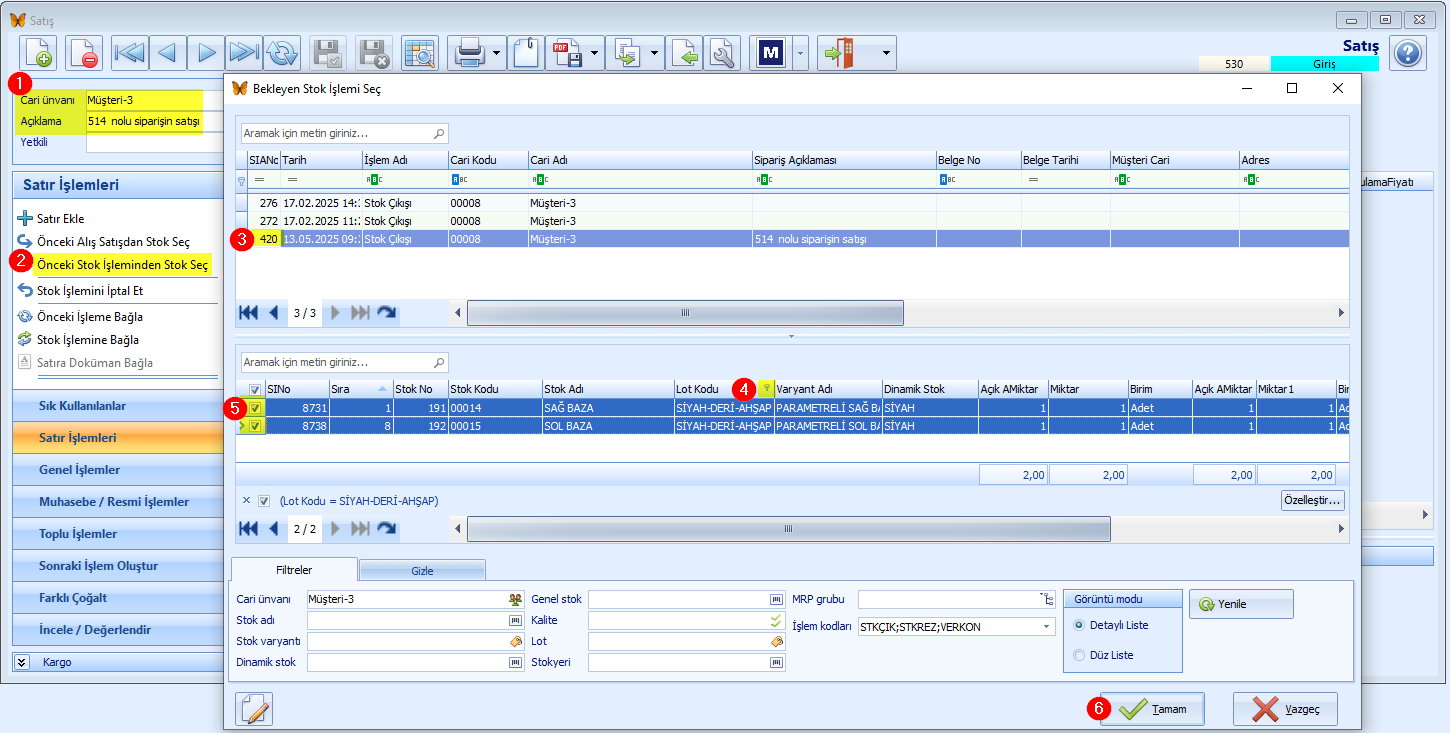Image resolution: width=1450 pixels, height=733 pixels.
Task: Go to first page in lower grid pager
Action: (x=248, y=528)
